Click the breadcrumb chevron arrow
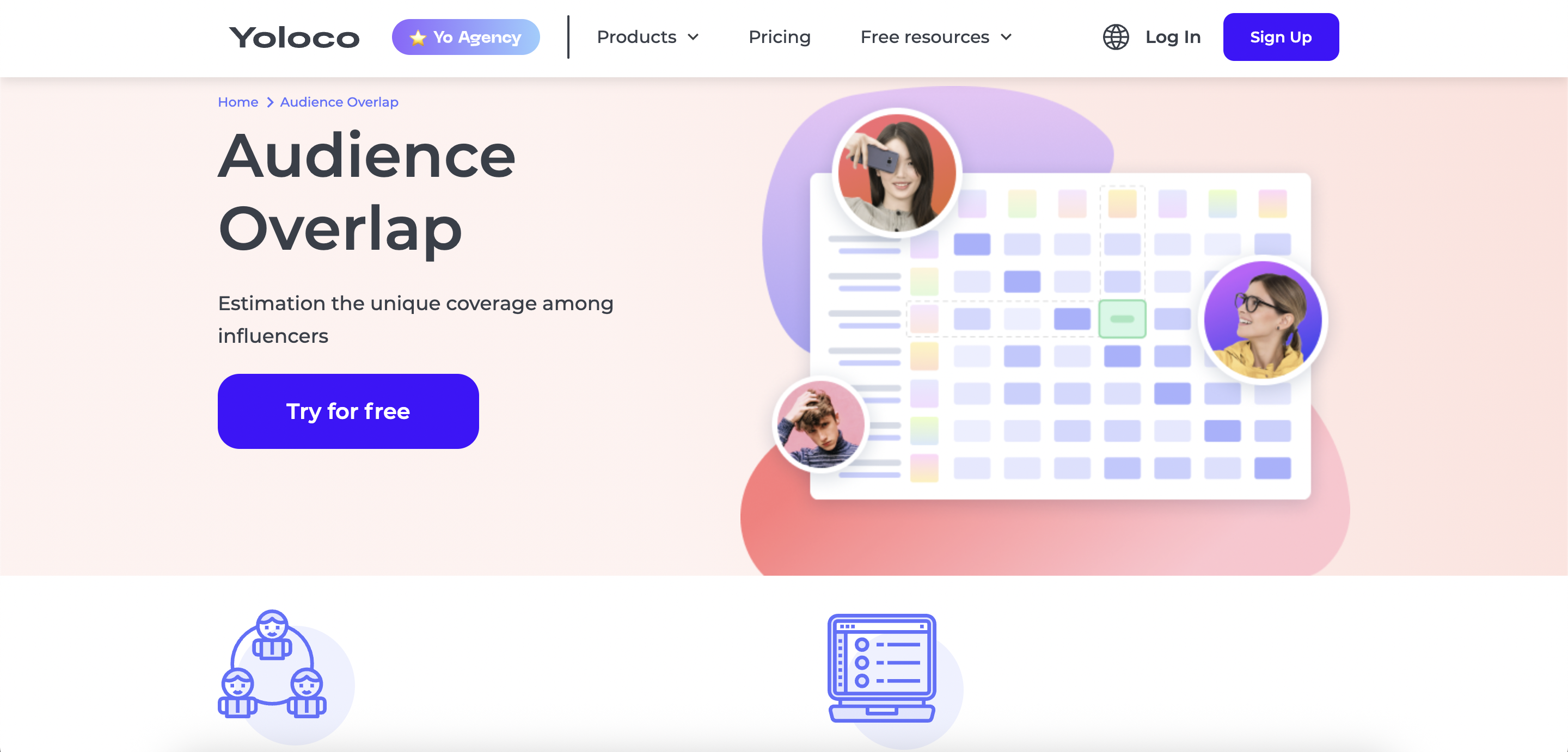 coord(269,102)
